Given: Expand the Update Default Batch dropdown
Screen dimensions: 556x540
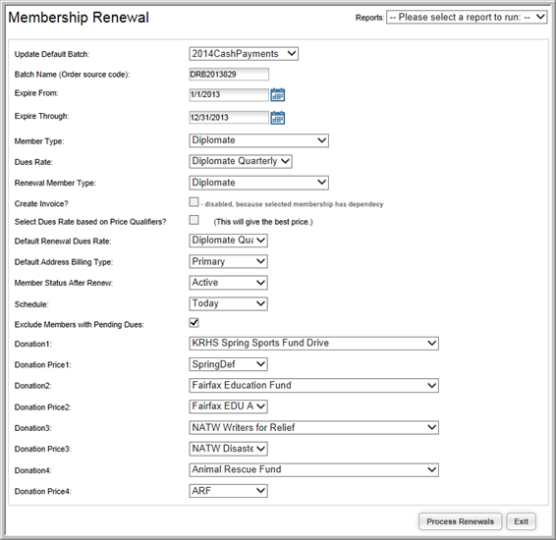Looking at the screenshot, I should pyautogui.click(x=244, y=54).
